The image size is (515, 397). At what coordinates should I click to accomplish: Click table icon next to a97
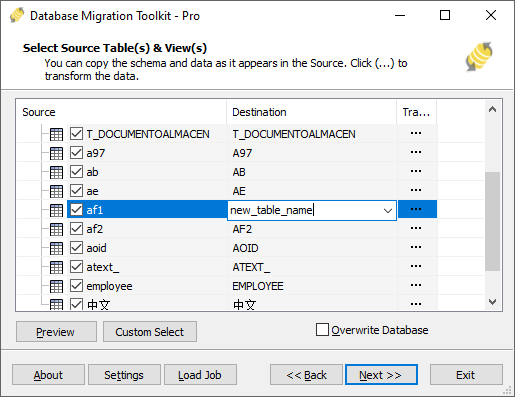pos(56,153)
